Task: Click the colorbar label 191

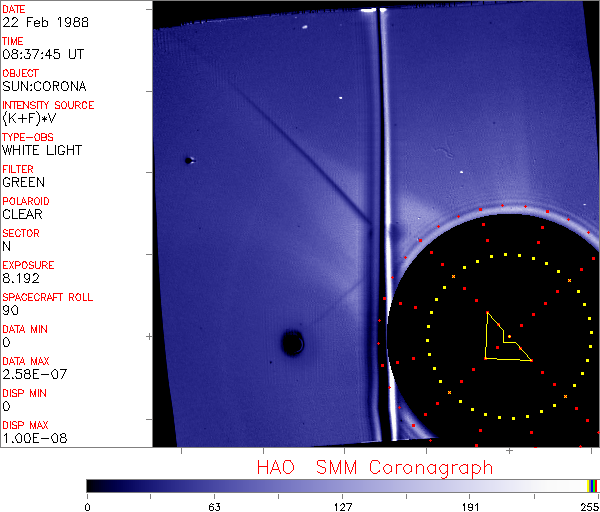Action: click(470, 506)
